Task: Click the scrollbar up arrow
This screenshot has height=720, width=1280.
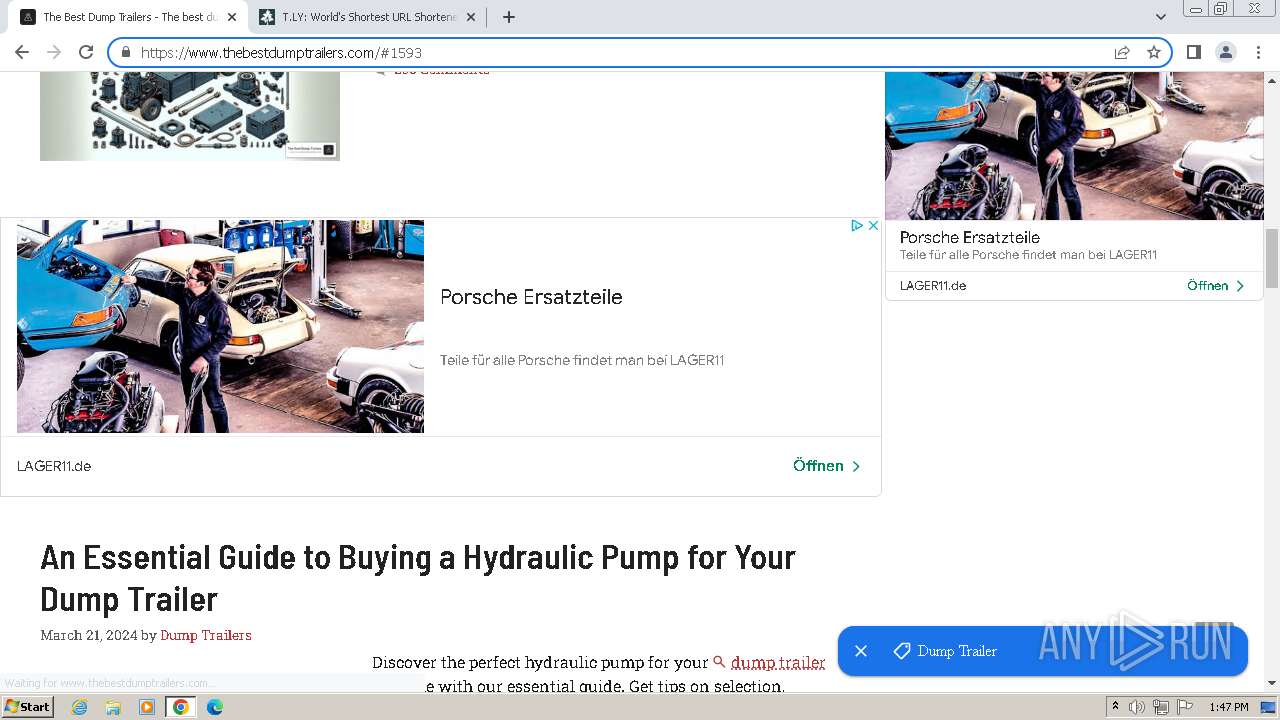Action: (1272, 79)
